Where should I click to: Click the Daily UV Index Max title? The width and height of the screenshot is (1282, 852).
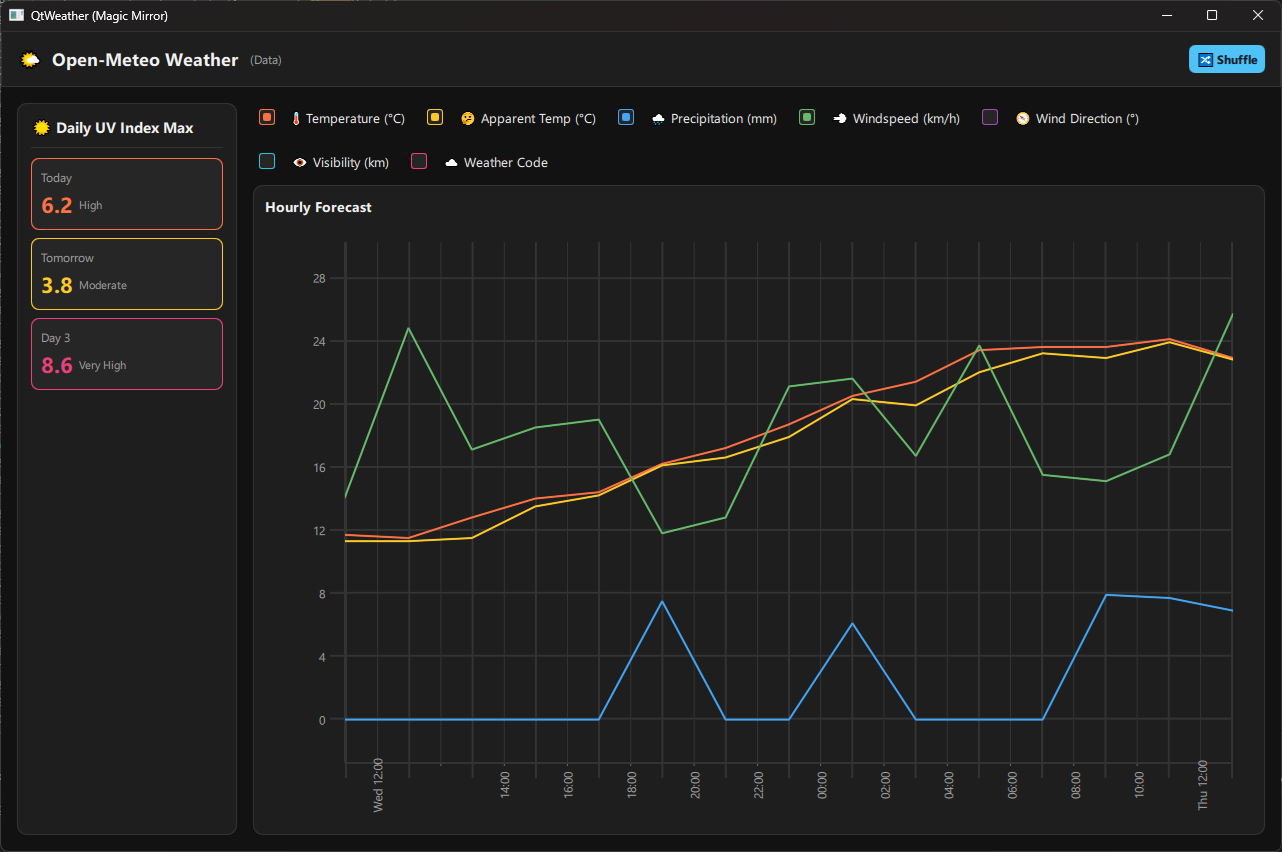point(125,128)
